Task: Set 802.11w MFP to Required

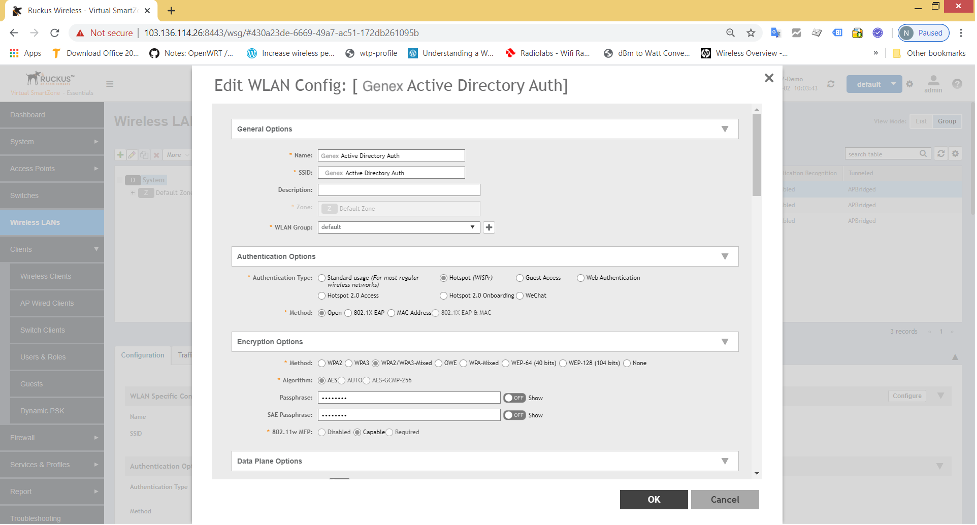Action: (389, 432)
